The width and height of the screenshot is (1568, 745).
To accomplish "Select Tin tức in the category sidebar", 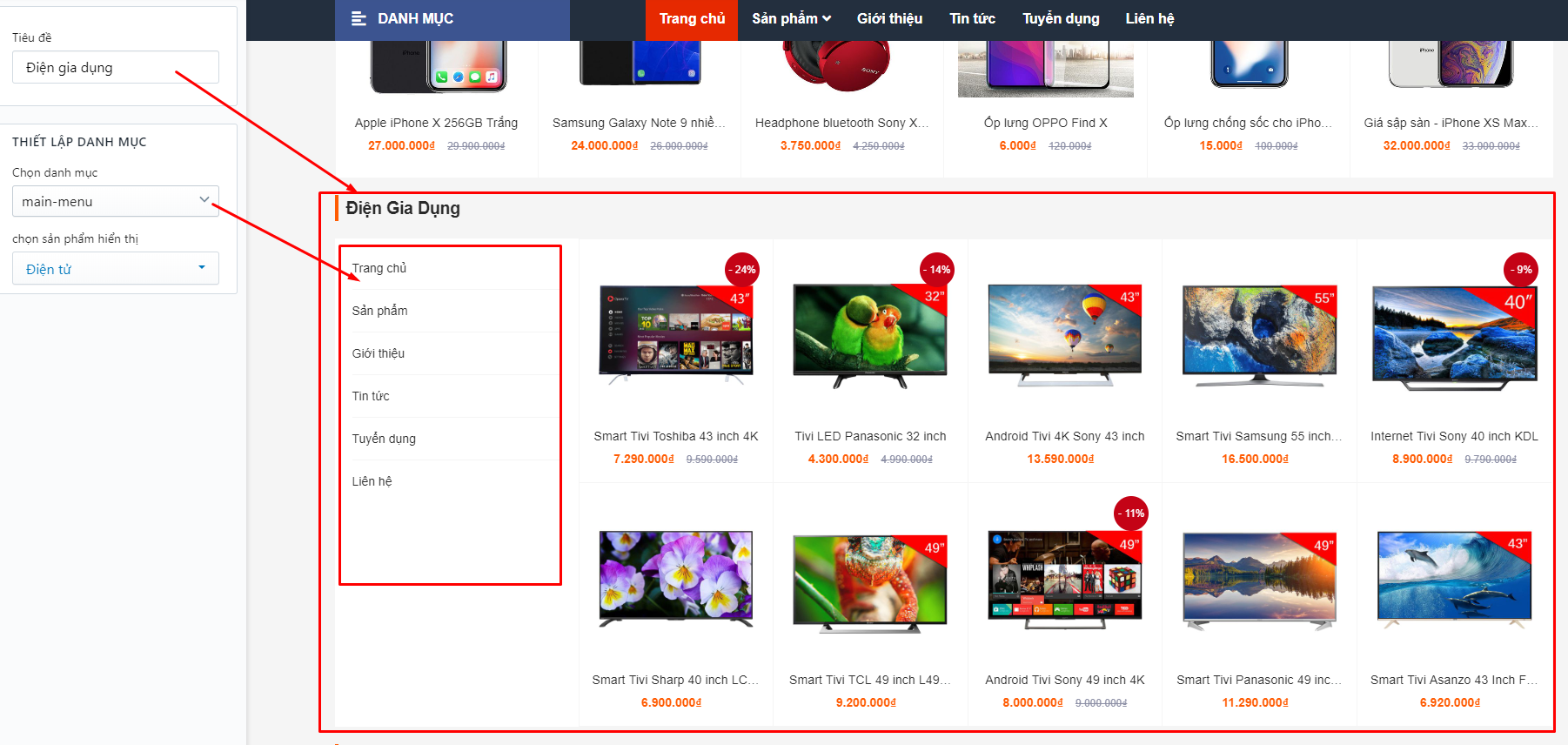I will pyautogui.click(x=371, y=396).
